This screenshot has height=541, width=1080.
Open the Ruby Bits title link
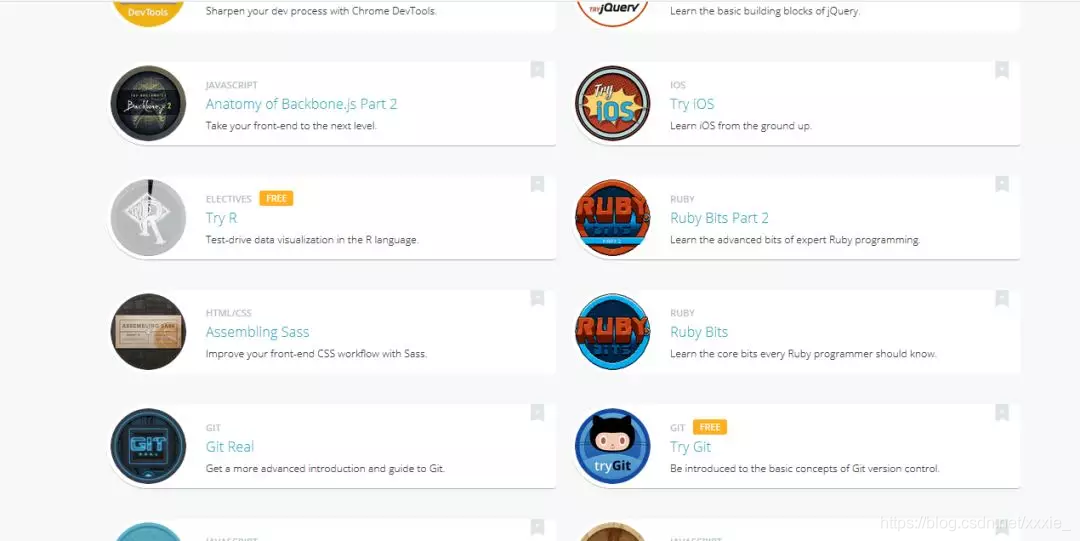pyautogui.click(x=699, y=332)
